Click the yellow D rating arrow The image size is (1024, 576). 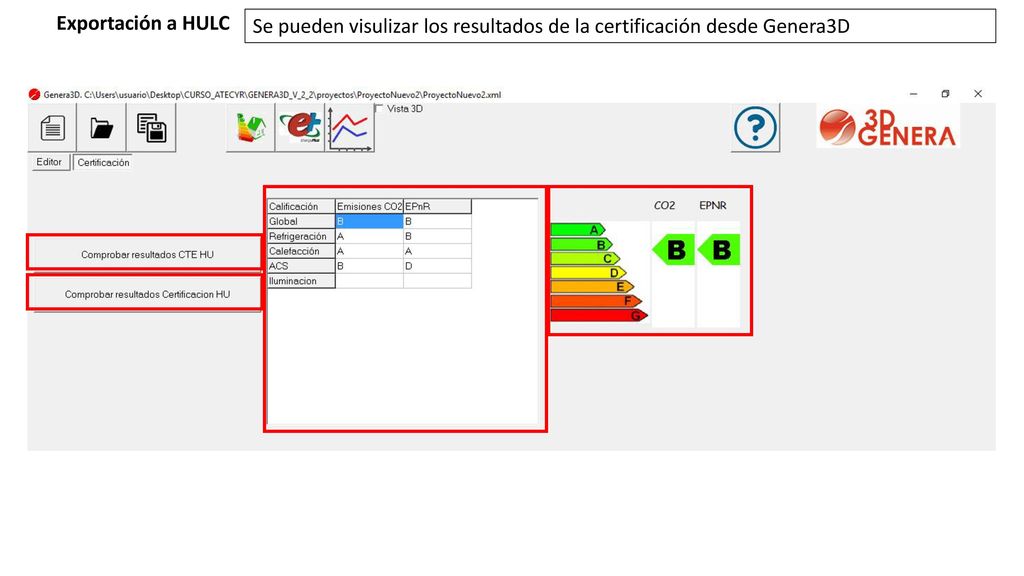pyautogui.click(x=588, y=272)
